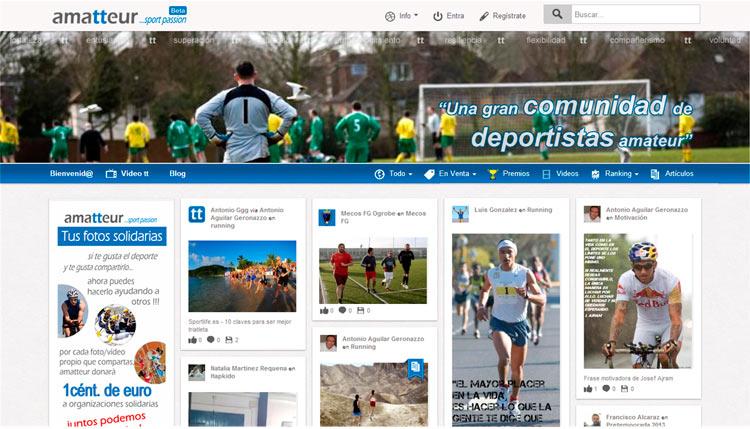Expand the Todo filter dropdown

point(401,174)
